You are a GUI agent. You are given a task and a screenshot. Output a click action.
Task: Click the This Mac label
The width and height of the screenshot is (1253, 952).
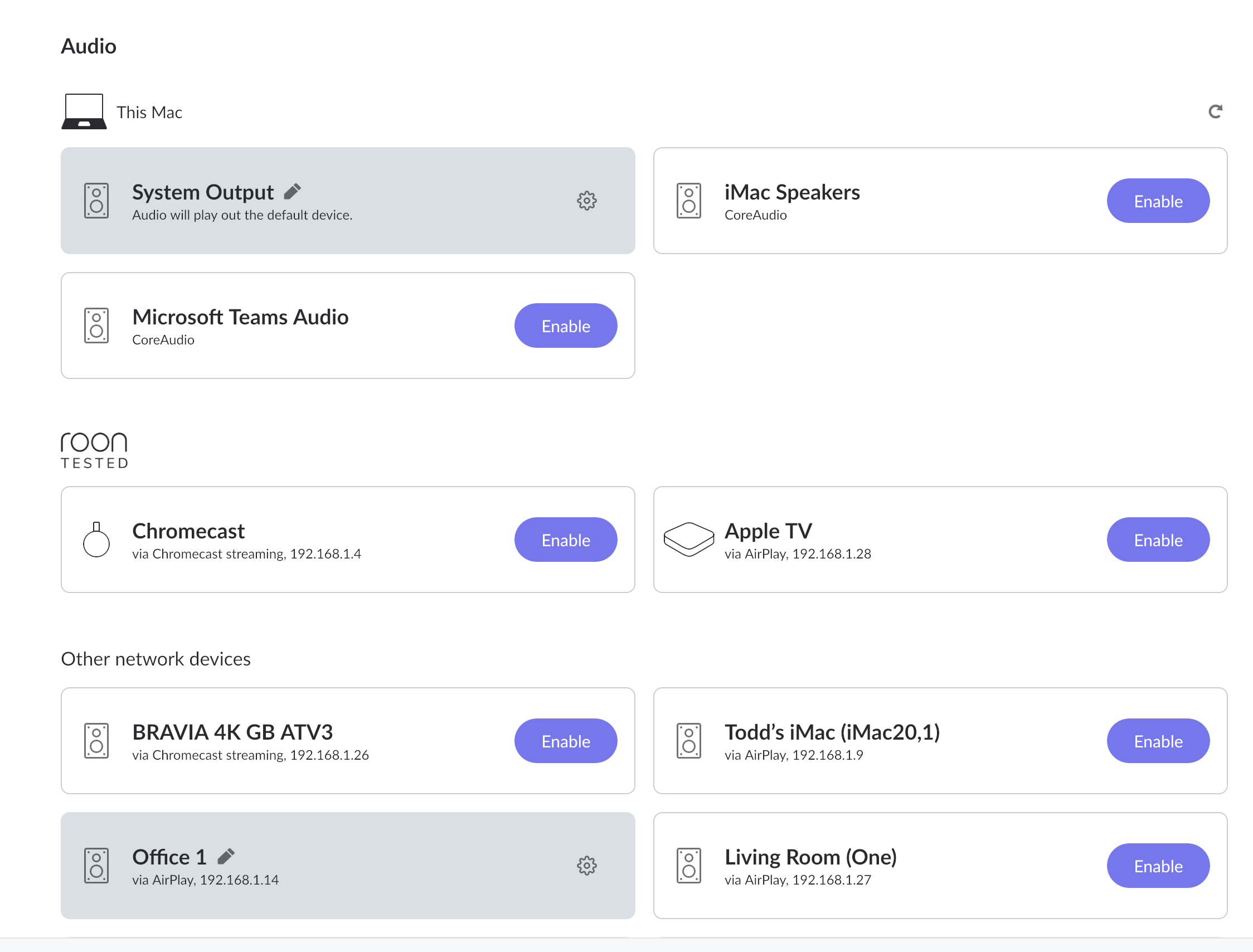click(x=149, y=112)
